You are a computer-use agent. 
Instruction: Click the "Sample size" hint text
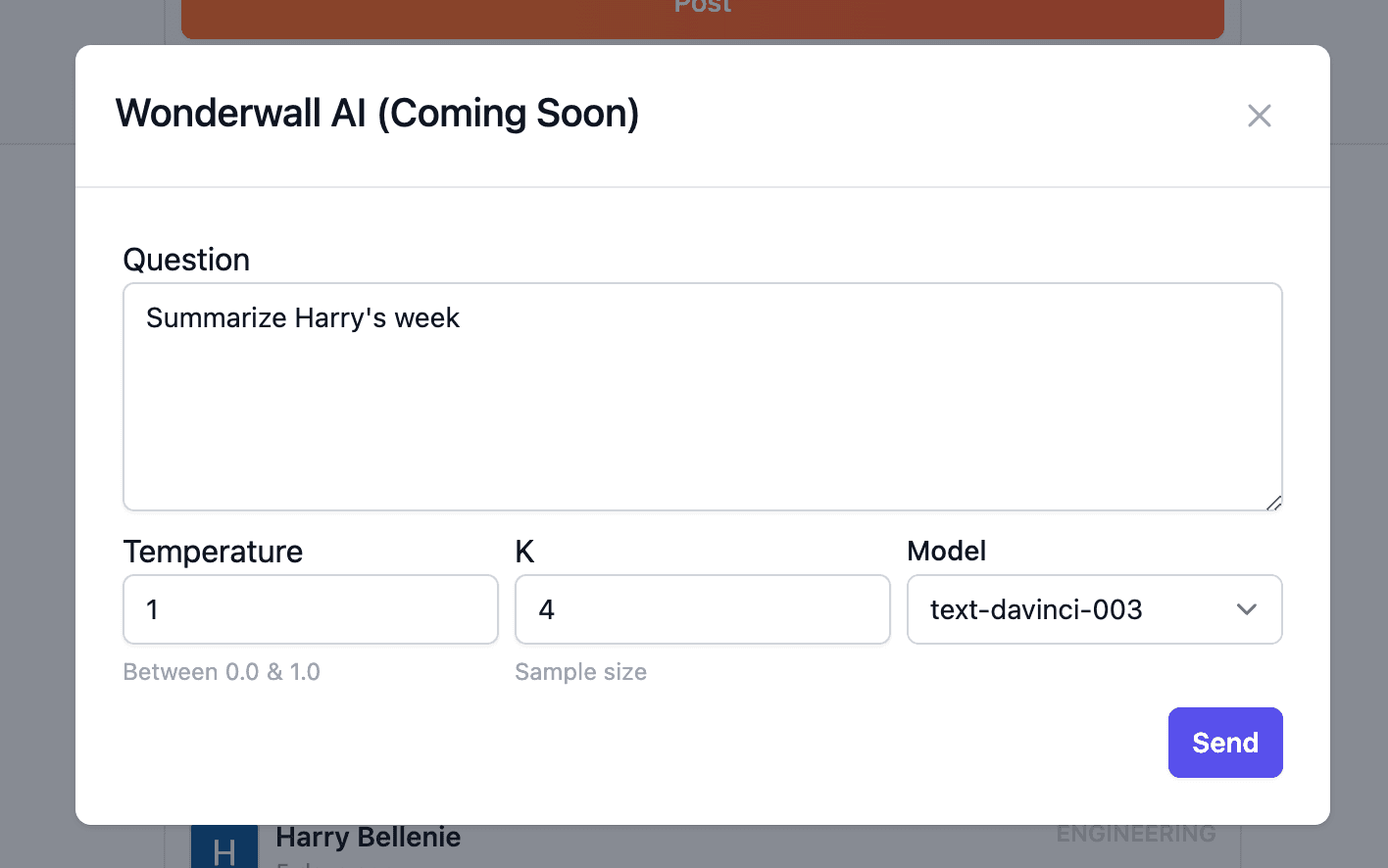click(580, 672)
